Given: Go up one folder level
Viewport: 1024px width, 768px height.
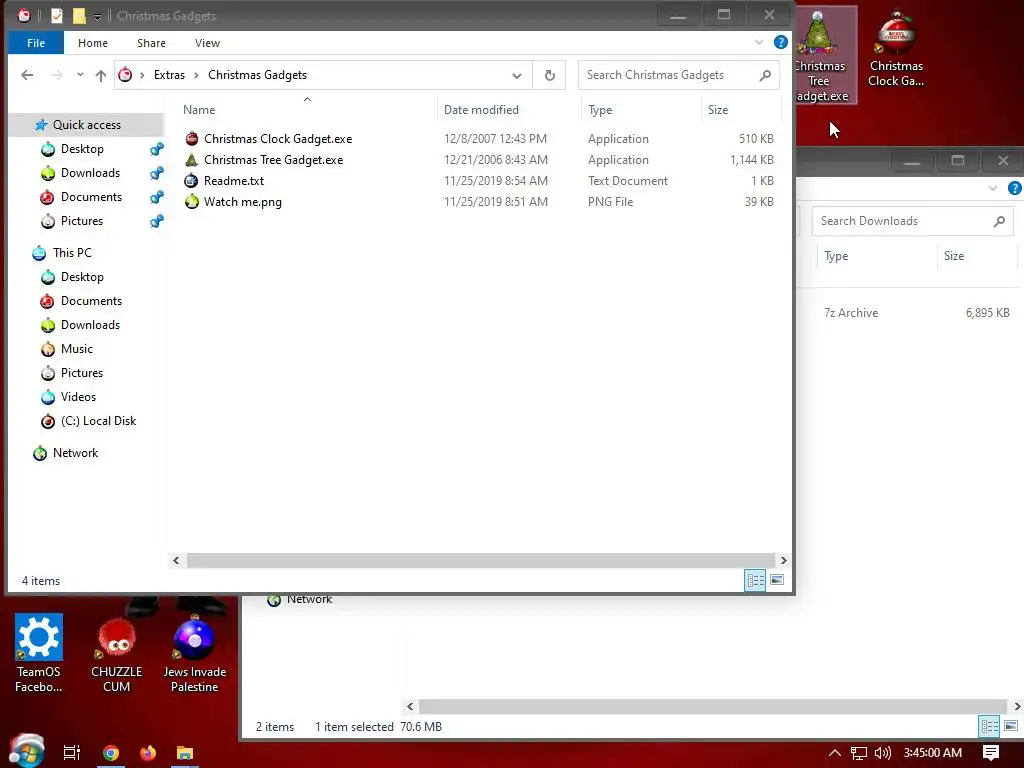Looking at the screenshot, I should 101,75.
